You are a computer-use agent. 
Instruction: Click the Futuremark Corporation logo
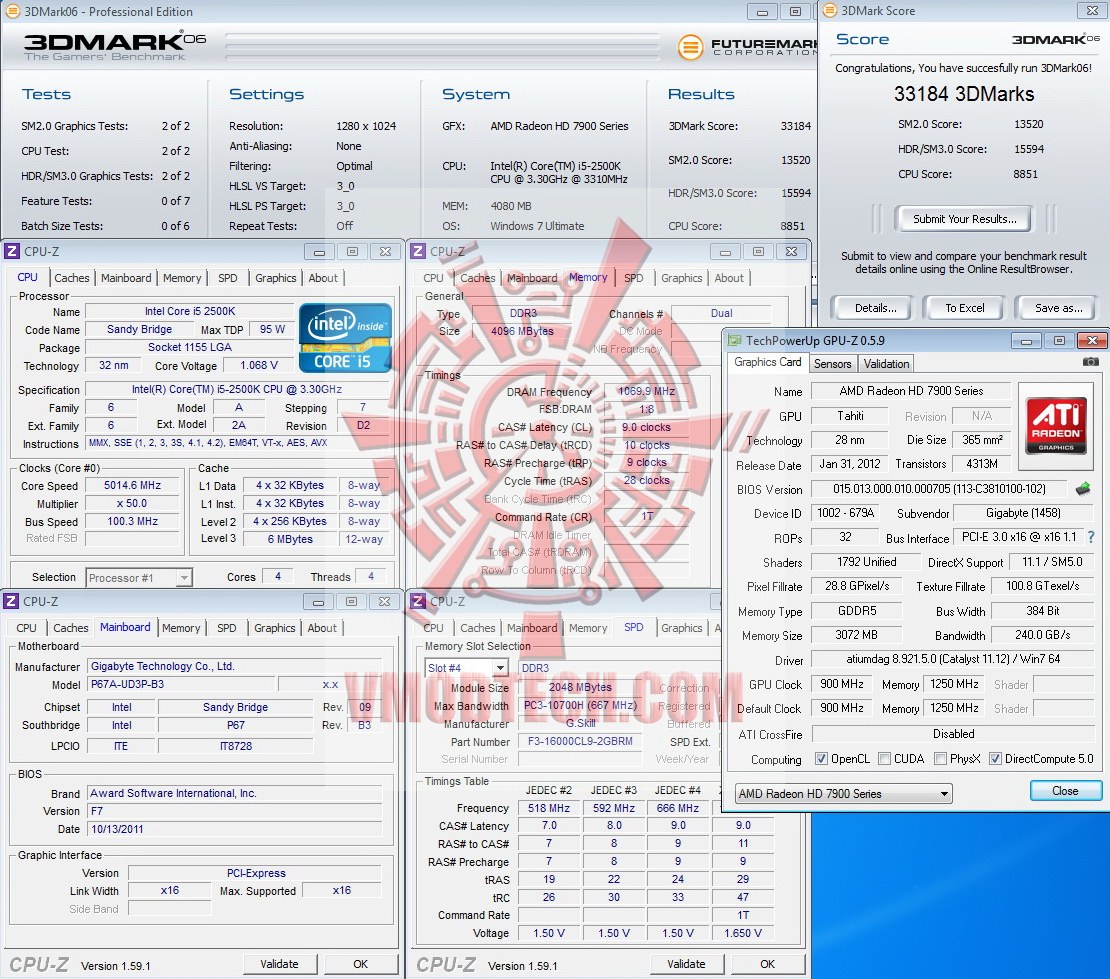click(746, 47)
